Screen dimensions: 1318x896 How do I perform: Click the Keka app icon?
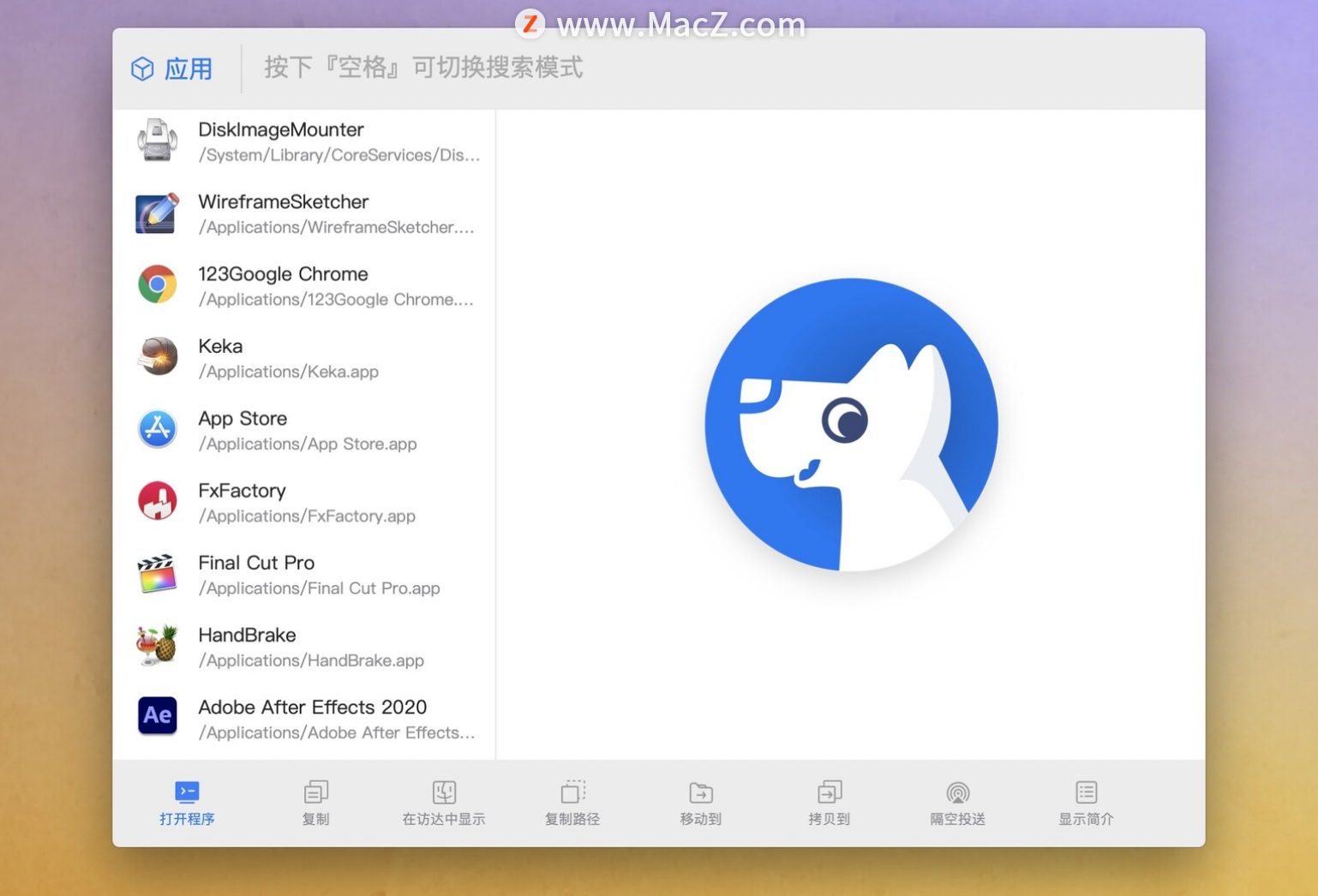(x=157, y=357)
